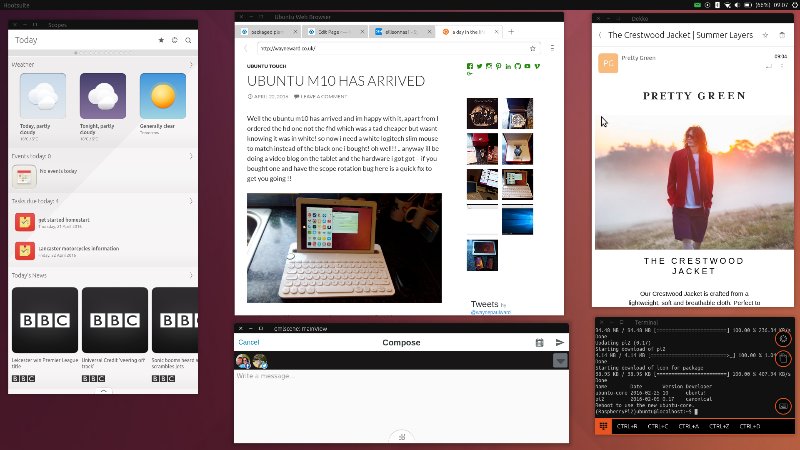Click the Crestwood Jacket model photo
This screenshot has height=450, width=800.
(694, 183)
